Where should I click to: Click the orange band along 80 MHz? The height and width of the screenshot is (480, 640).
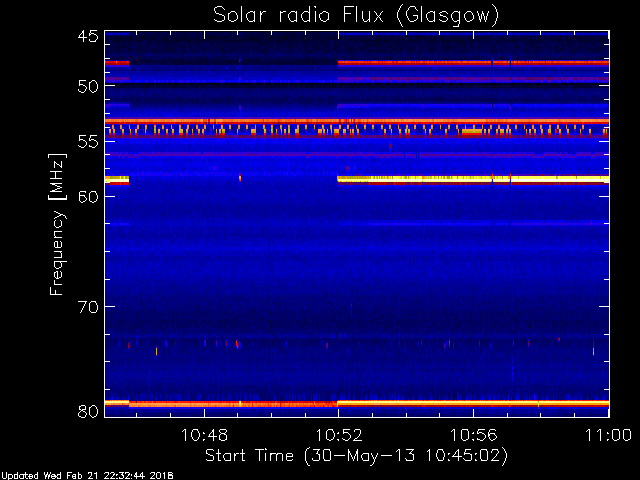pos(357,404)
